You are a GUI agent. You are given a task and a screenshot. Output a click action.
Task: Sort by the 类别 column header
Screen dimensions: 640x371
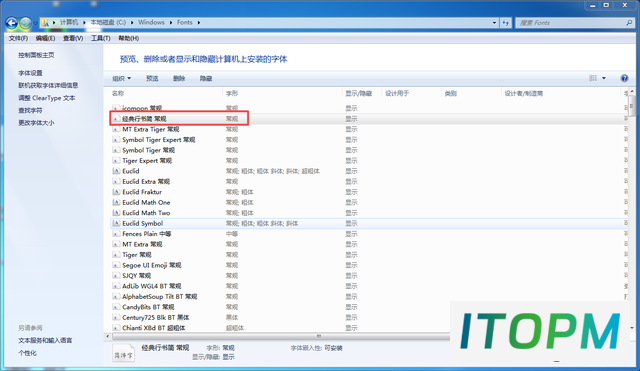(451, 93)
